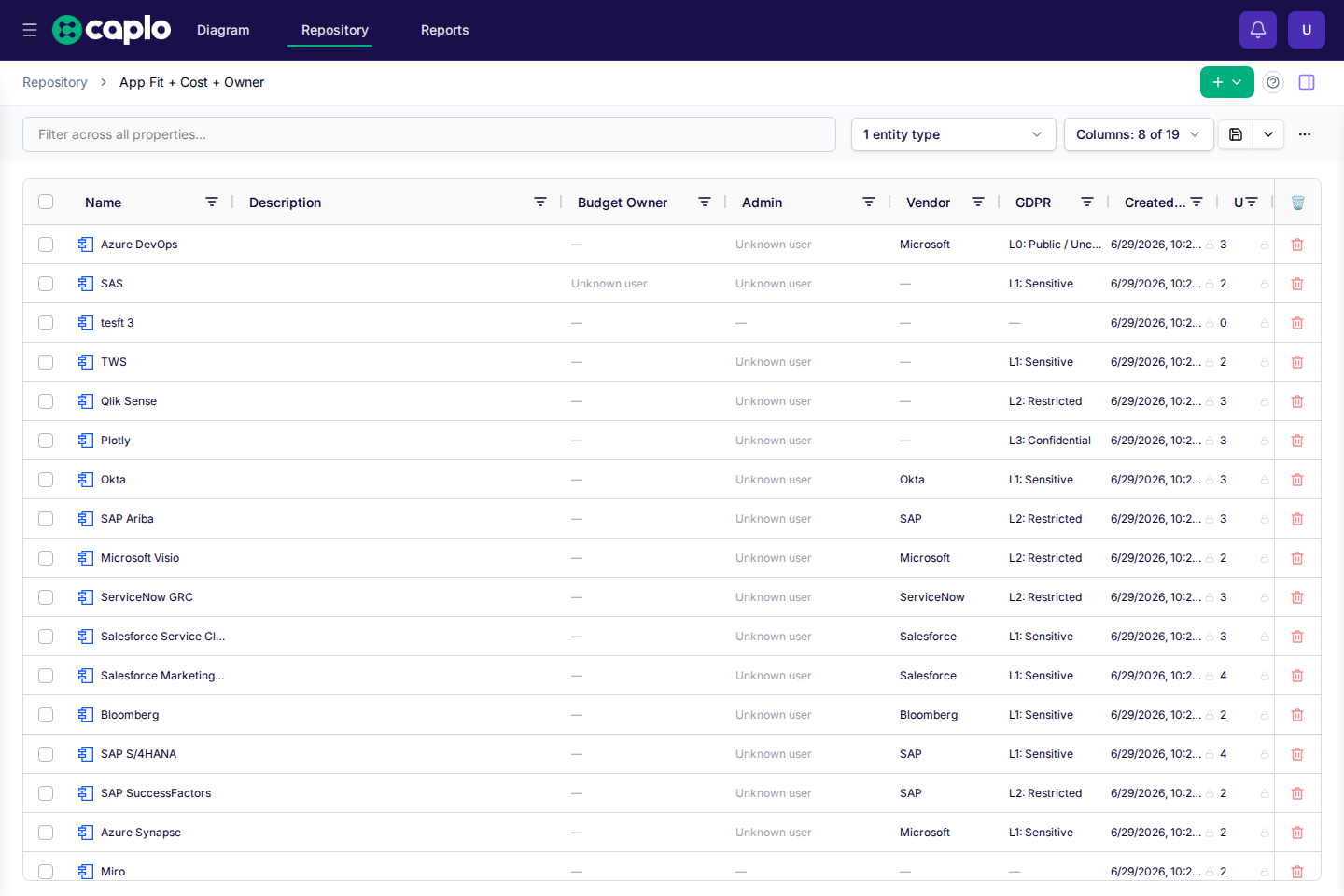Image resolution: width=1344 pixels, height=896 pixels.
Task: Select the Description column header
Action: coord(285,203)
